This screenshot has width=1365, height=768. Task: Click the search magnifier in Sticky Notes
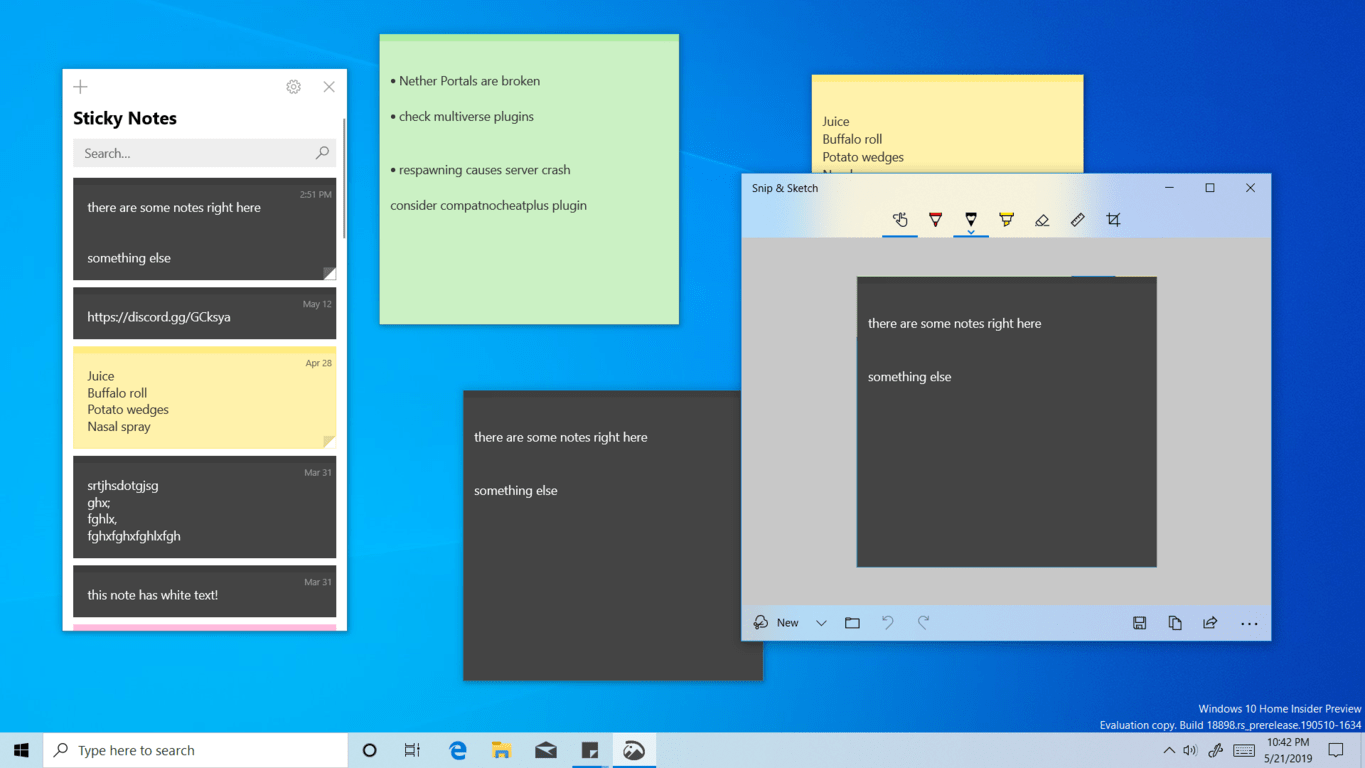322,153
